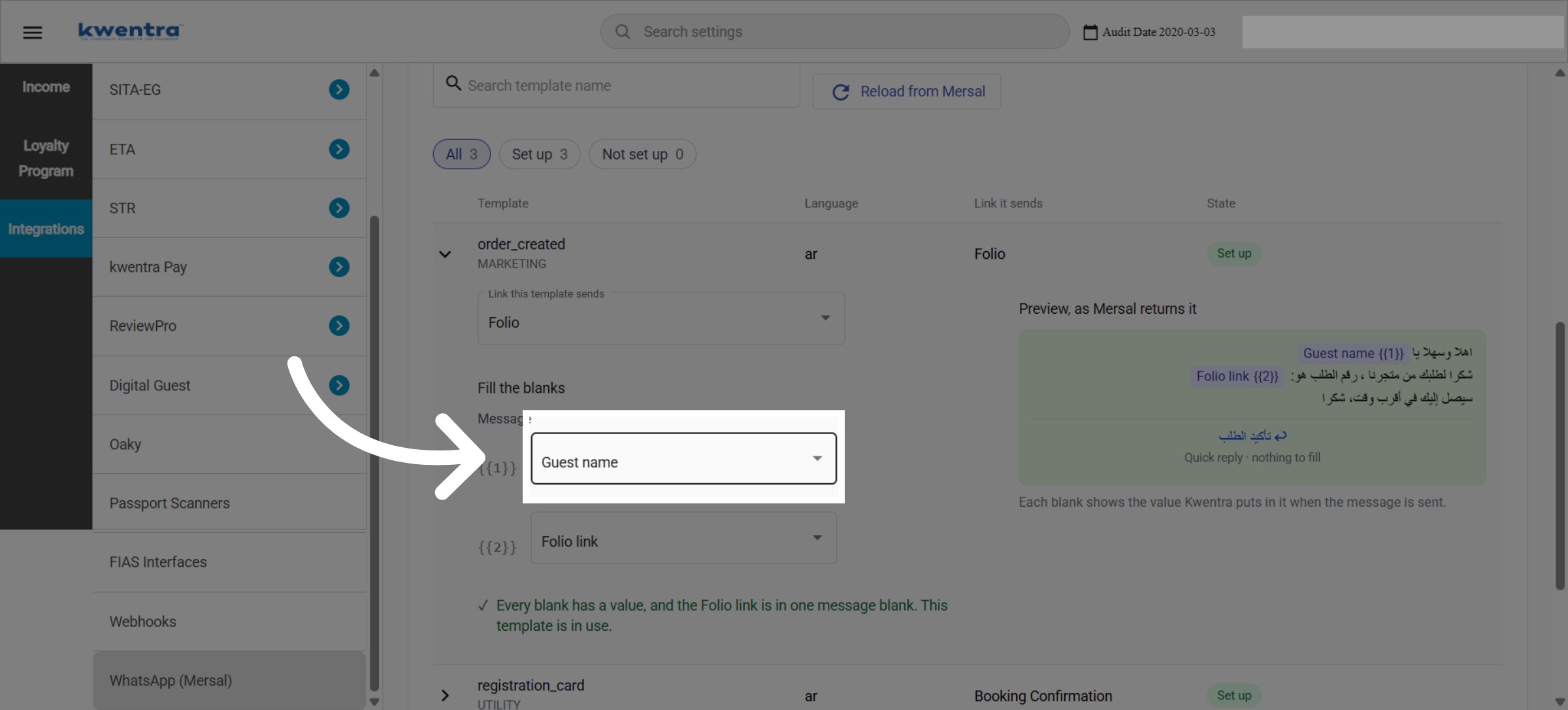Click the Set up badge for order_created
The height and width of the screenshot is (710, 1568).
click(1234, 254)
